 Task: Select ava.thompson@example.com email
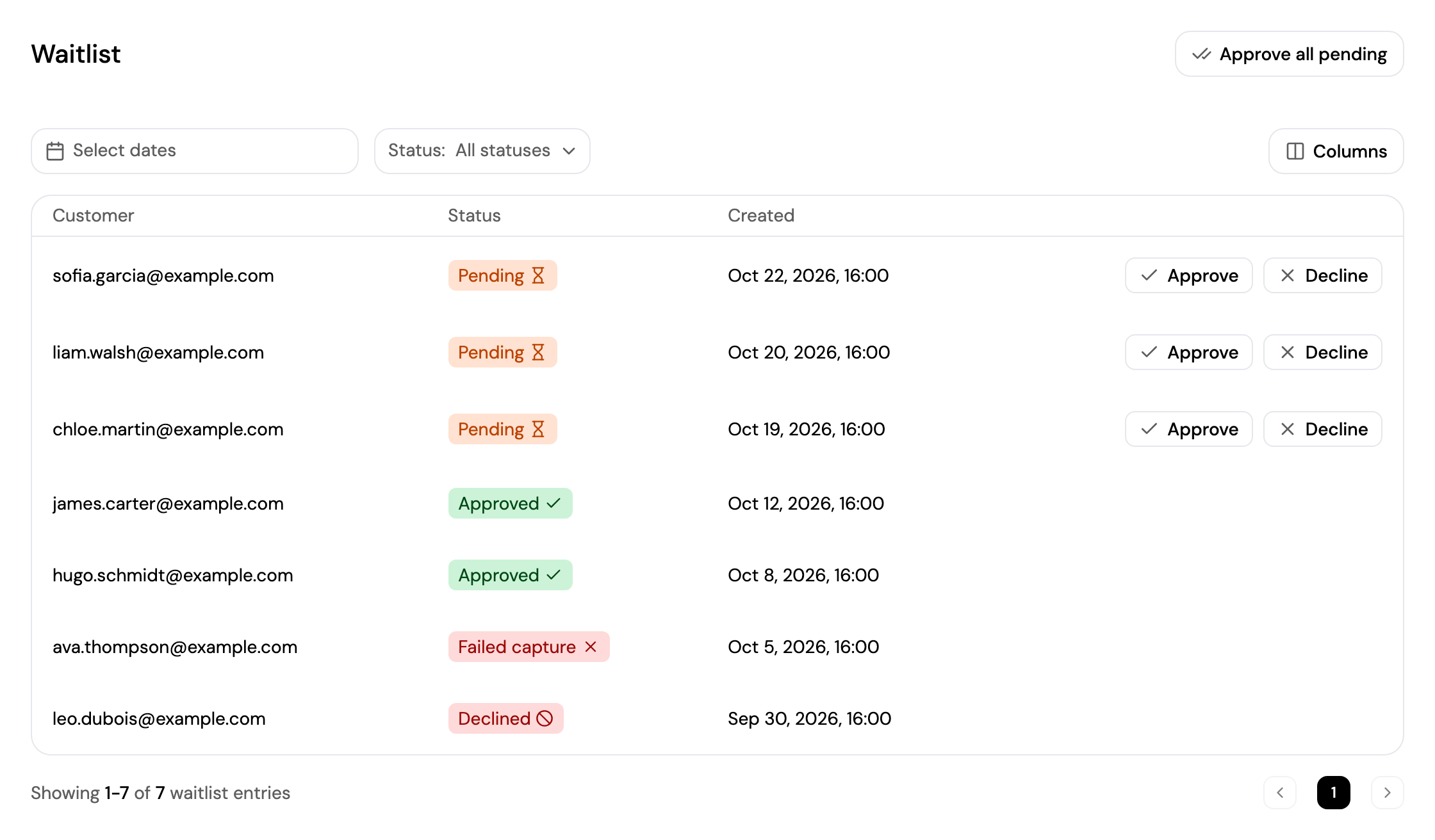click(x=175, y=647)
